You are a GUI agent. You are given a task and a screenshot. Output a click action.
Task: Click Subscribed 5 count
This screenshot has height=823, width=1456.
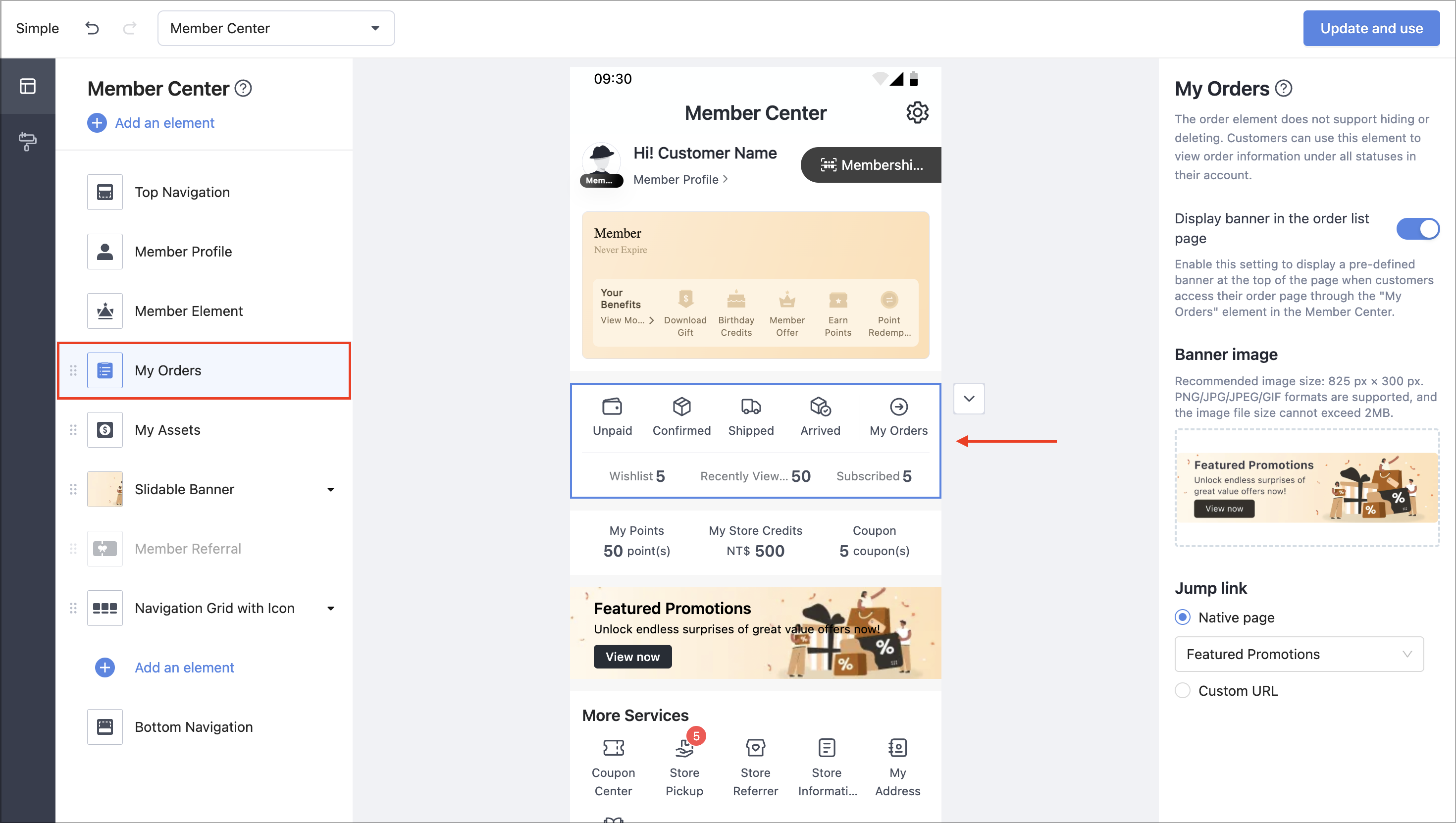tap(874, 476)
